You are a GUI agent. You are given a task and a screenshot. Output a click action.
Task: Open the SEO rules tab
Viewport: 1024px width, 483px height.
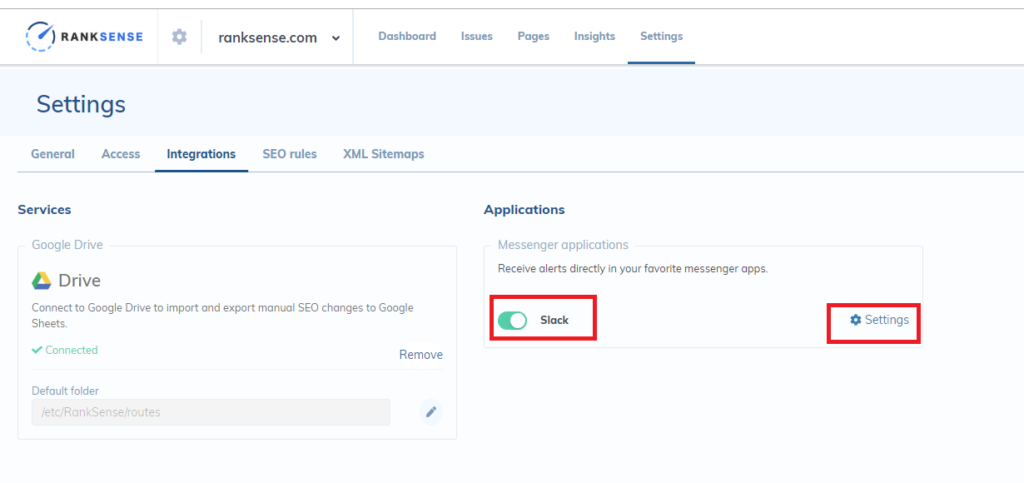289,154
